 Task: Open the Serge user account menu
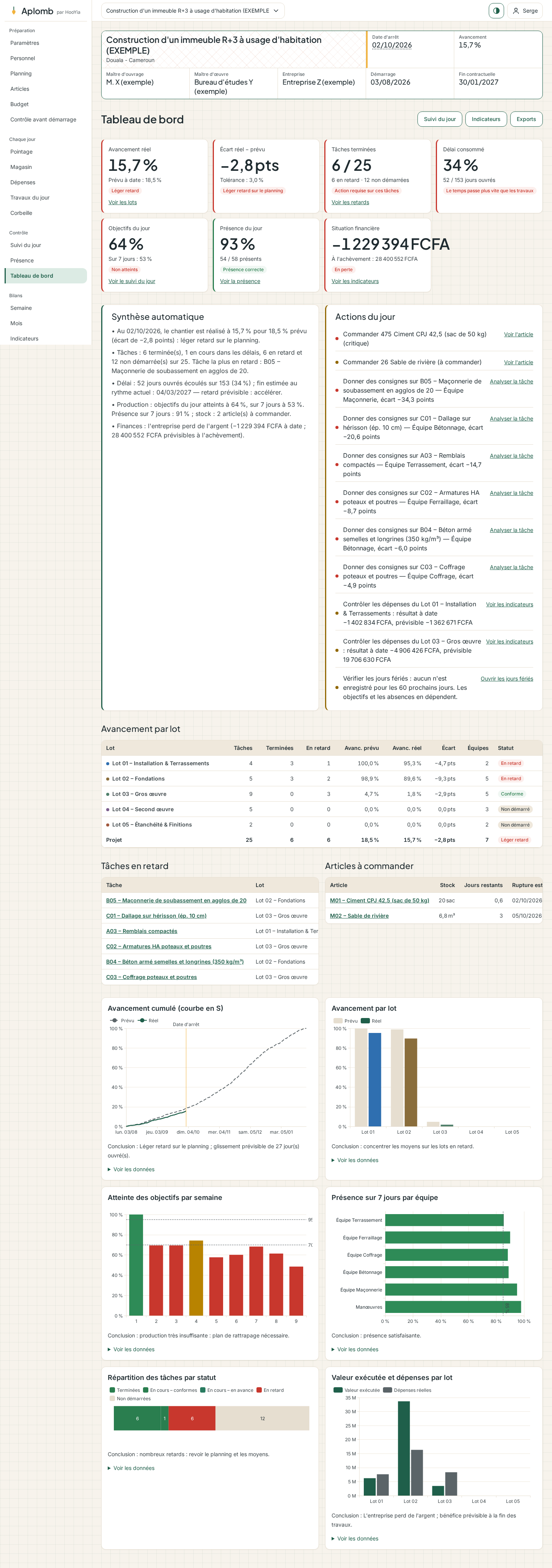coord(525,11)
